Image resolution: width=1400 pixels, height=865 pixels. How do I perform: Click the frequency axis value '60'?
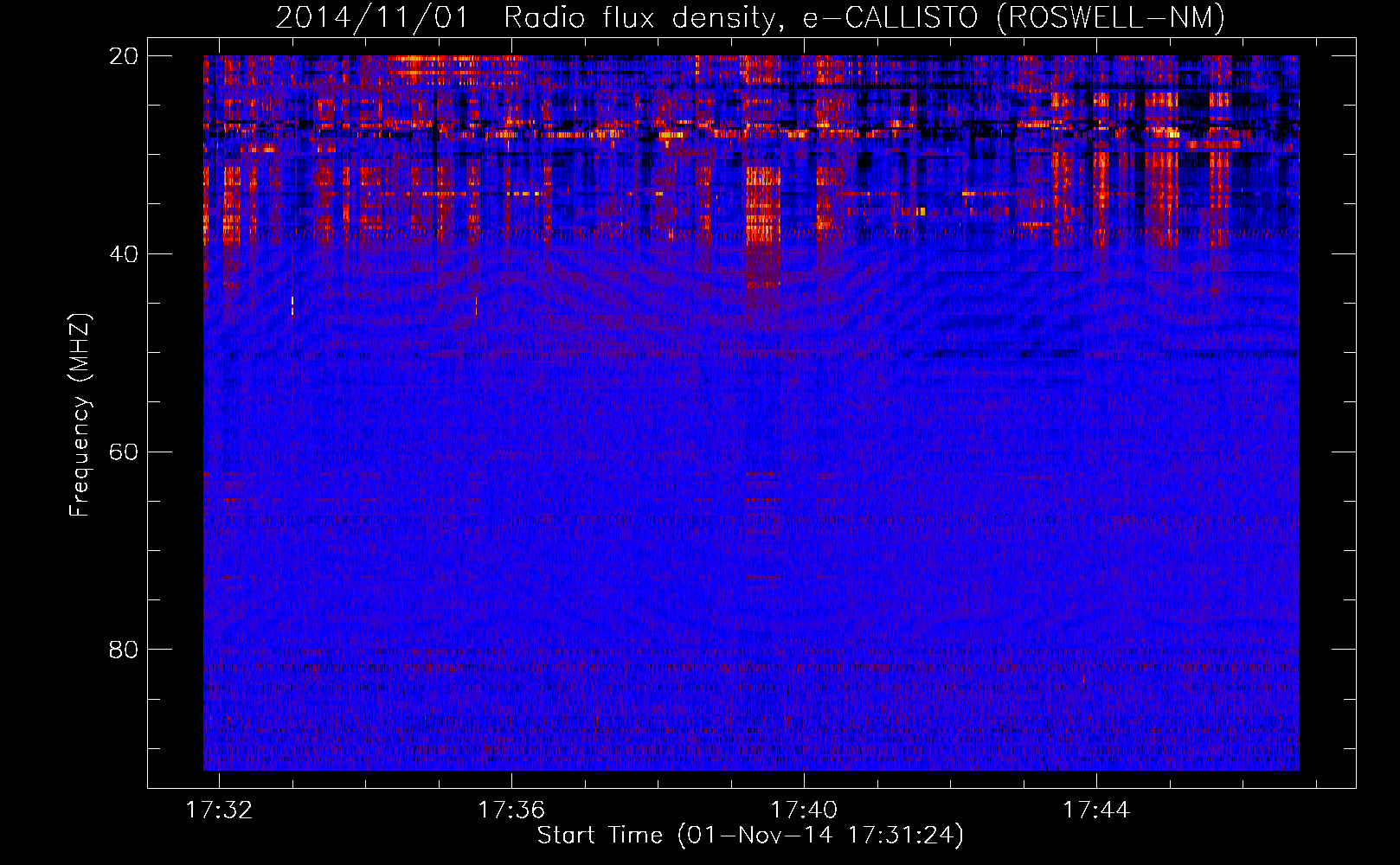(x=124, y=452)
